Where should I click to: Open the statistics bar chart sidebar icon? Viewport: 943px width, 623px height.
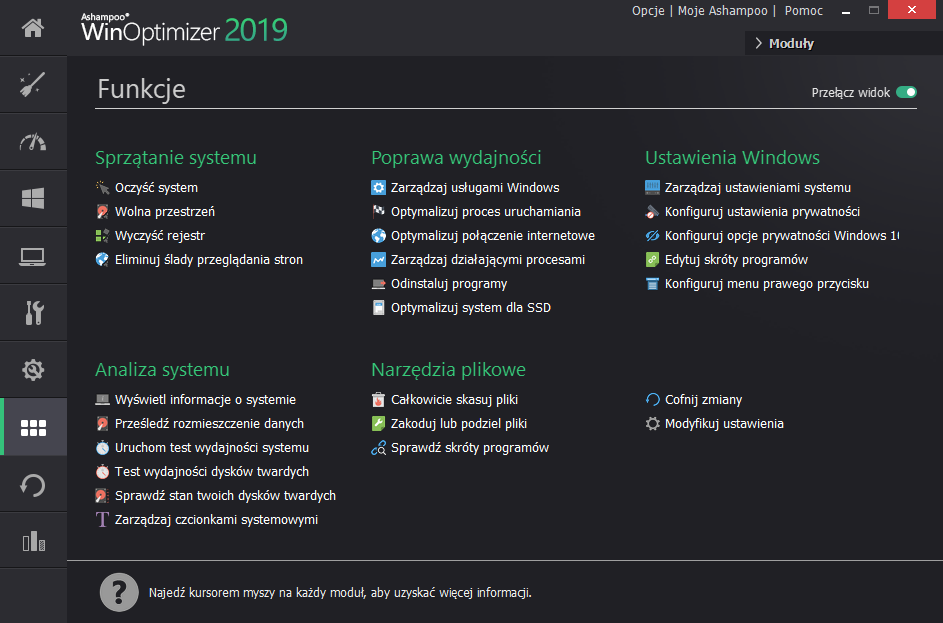33,542
